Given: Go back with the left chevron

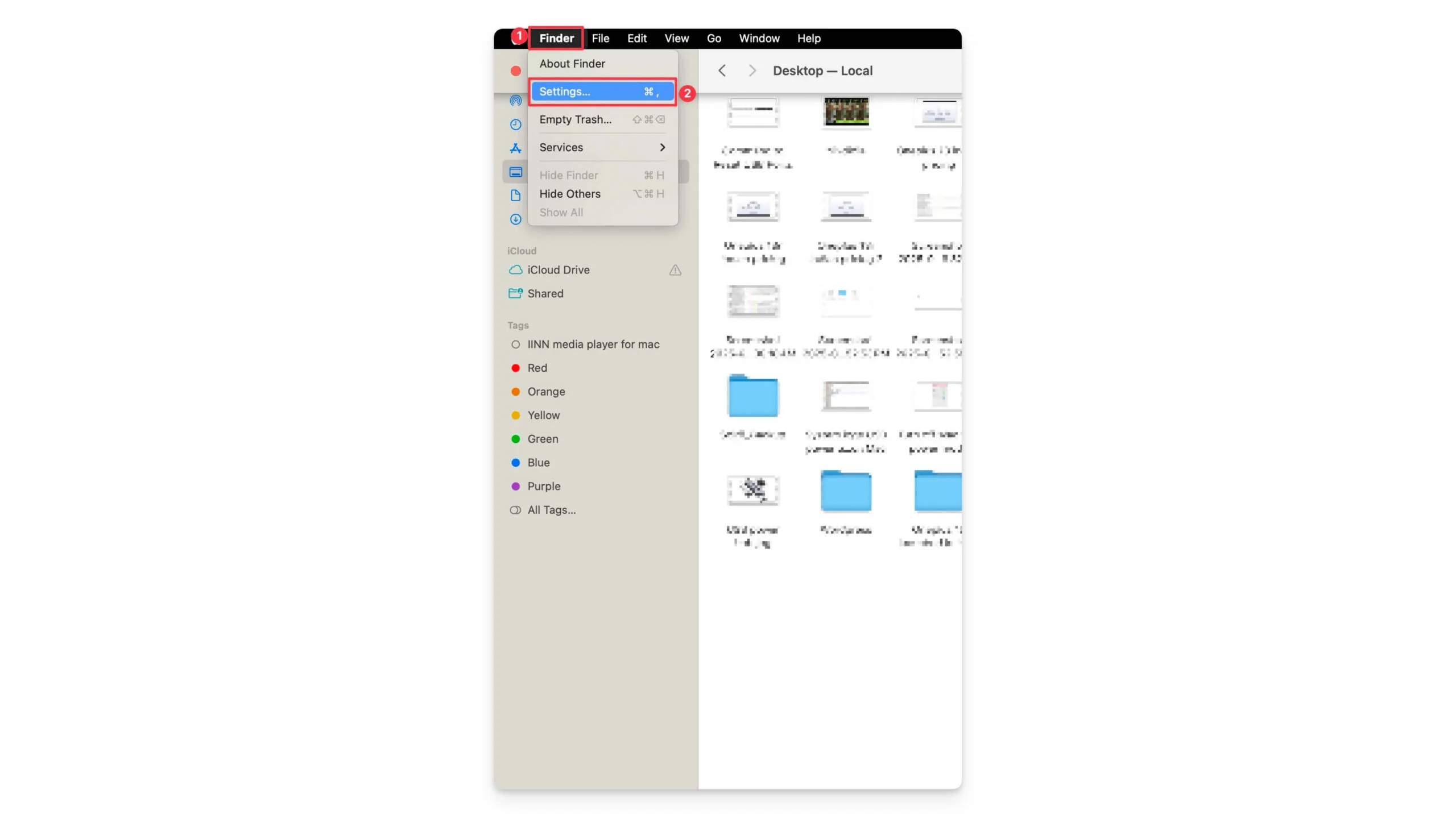Looking at the screenshot, I should 722,70.
